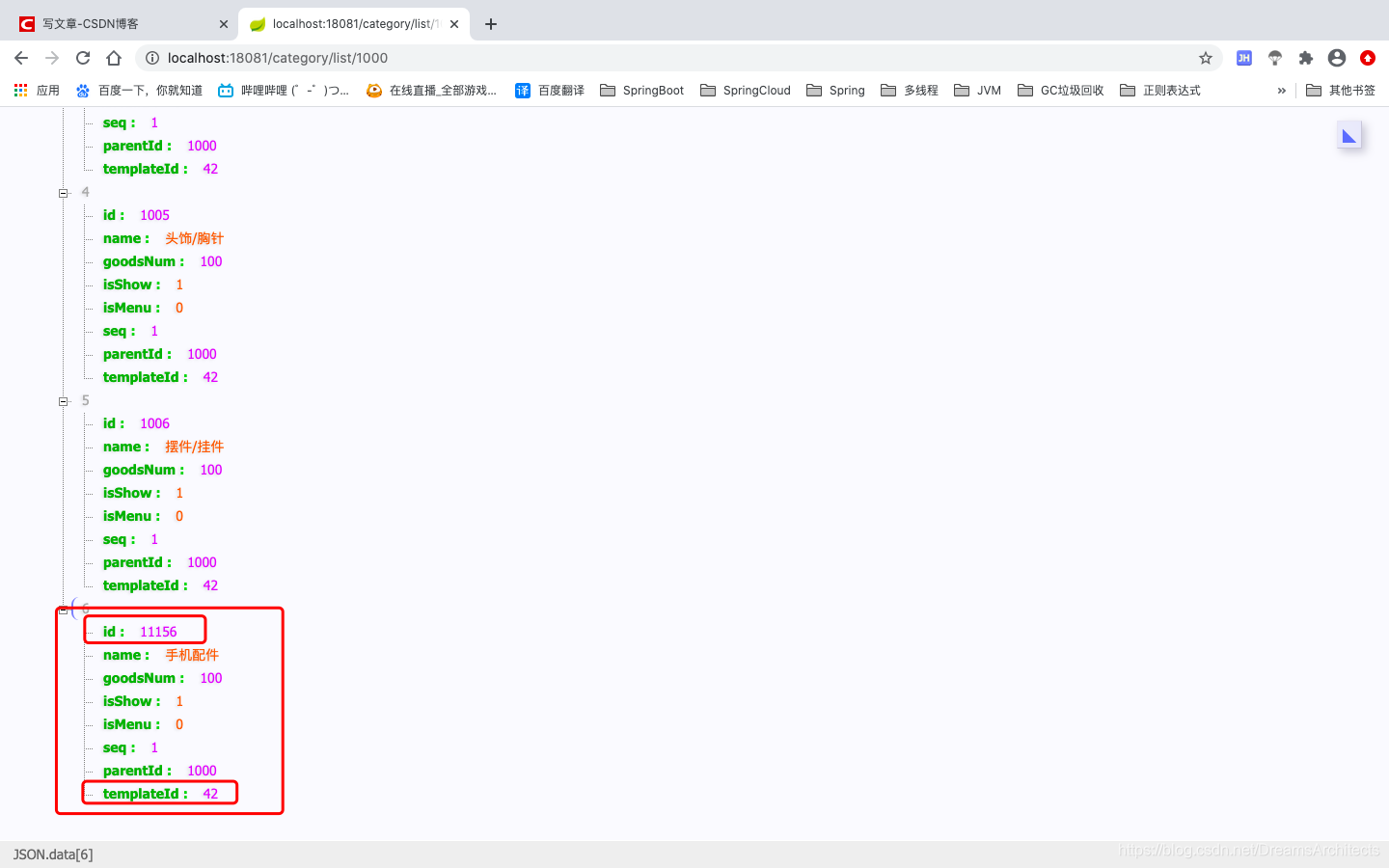This screenshot has height=868, width=1389.
Task: Open the browser home page
Action: click(x=114, y=58)
